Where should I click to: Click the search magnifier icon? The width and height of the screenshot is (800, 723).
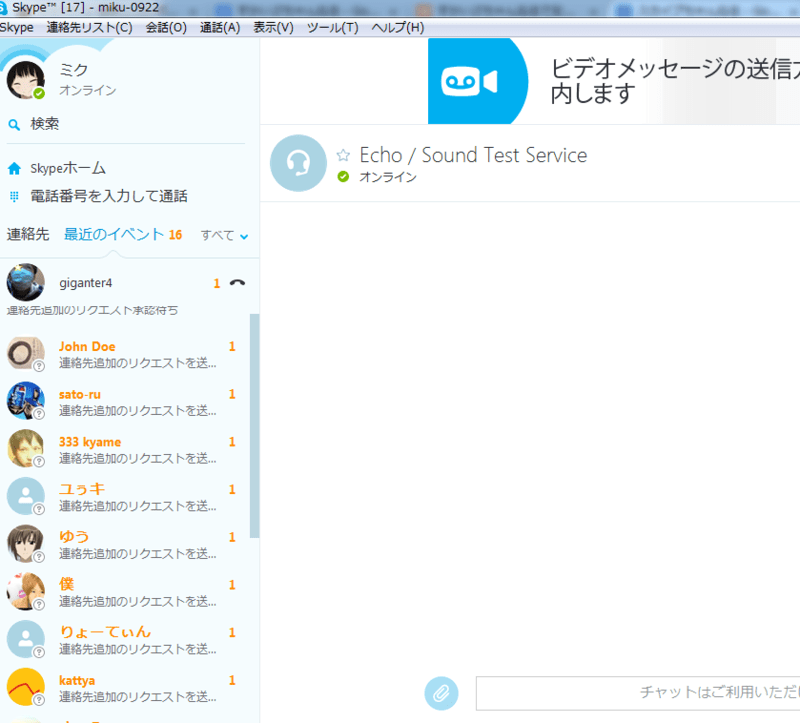(14, 125)
